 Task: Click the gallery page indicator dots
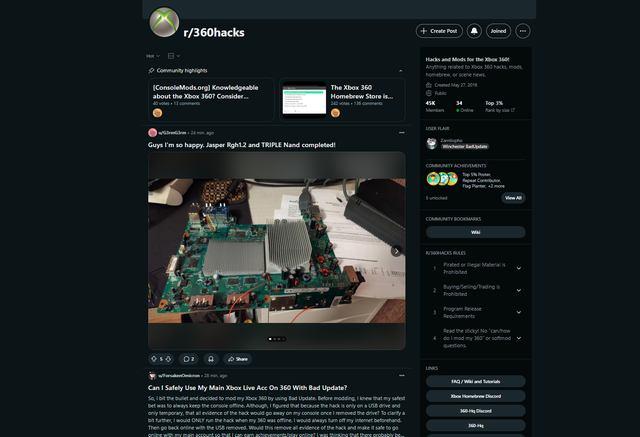(277, 339)
